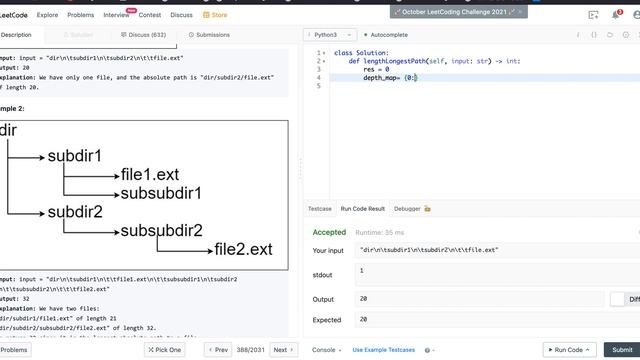640x360 pixels.
Task: Click the Output value field
Action: point(480,299)
